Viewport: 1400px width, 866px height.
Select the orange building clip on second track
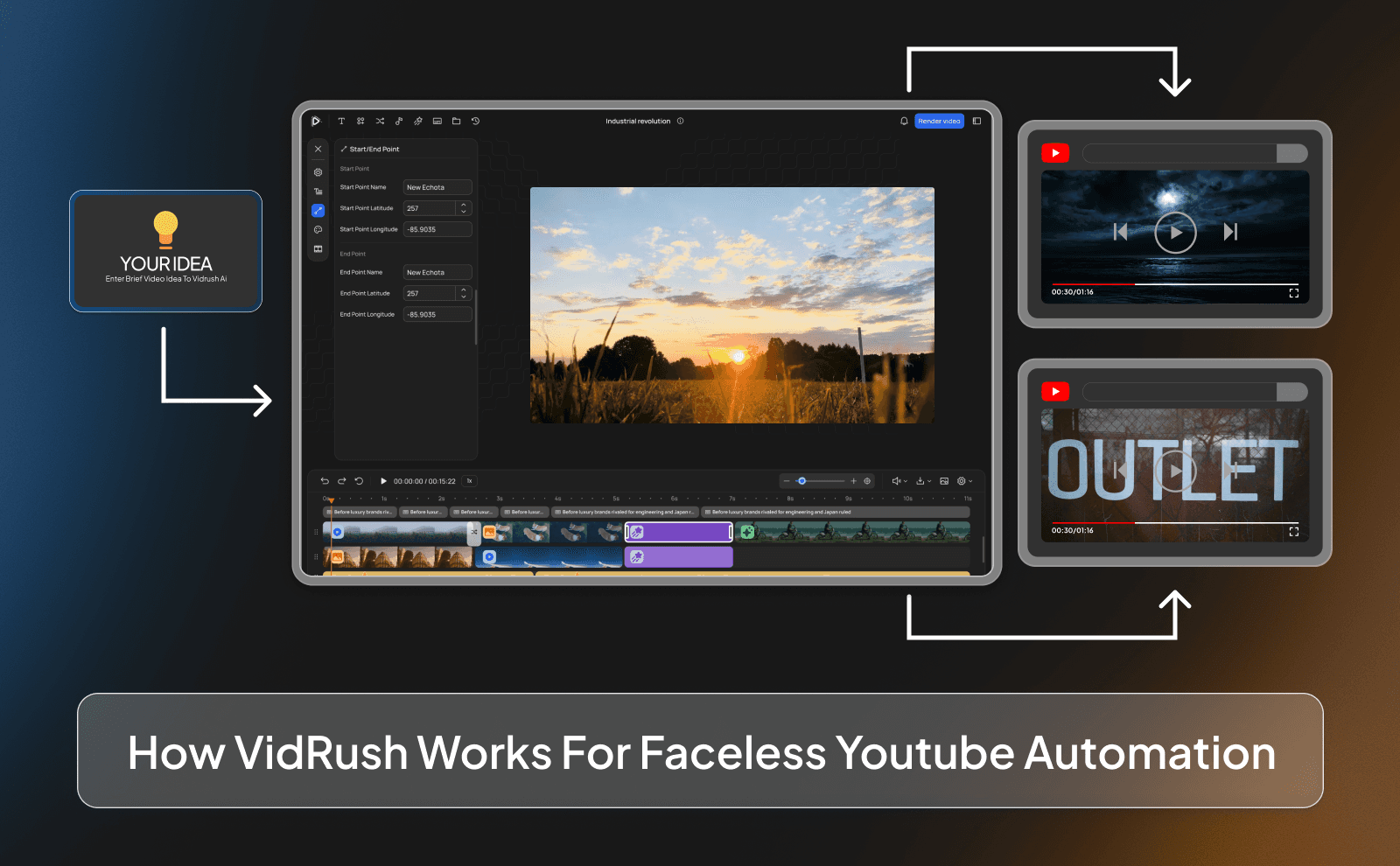point(398,557)
